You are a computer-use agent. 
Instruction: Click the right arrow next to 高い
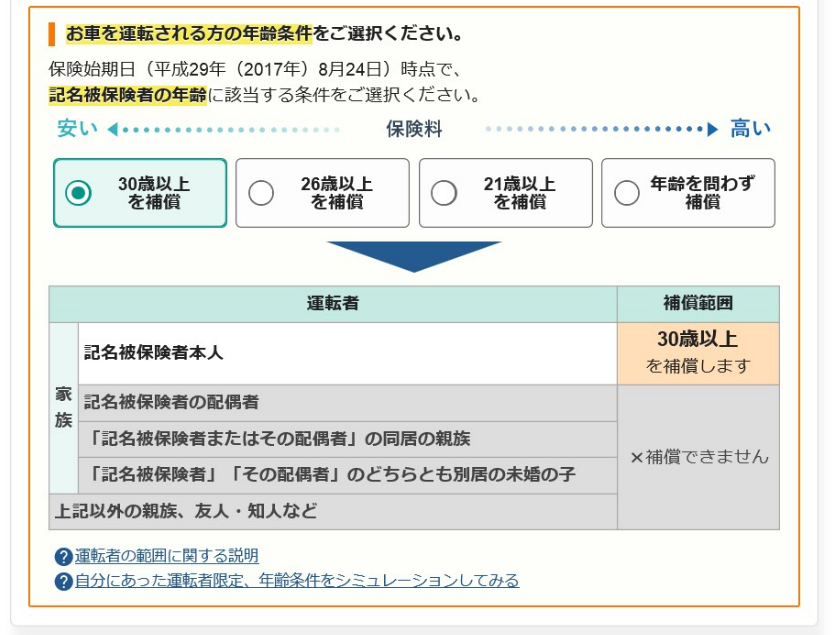click(713, 129)
